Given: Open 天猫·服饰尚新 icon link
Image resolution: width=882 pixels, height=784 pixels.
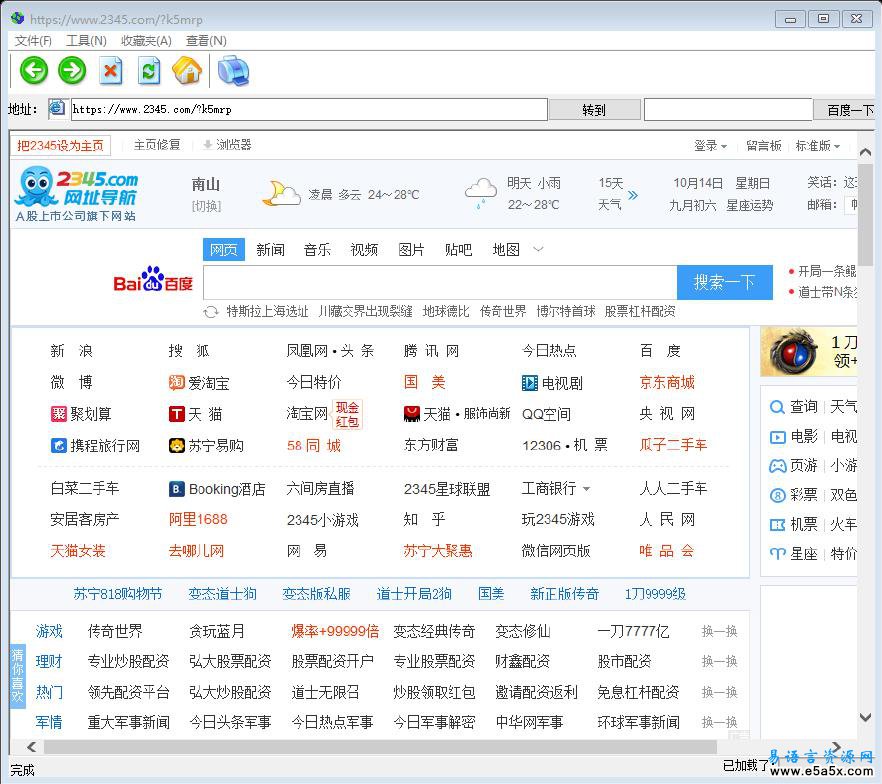Looking at the screenshot, I should pyautogui.click(x=412, y=414).
